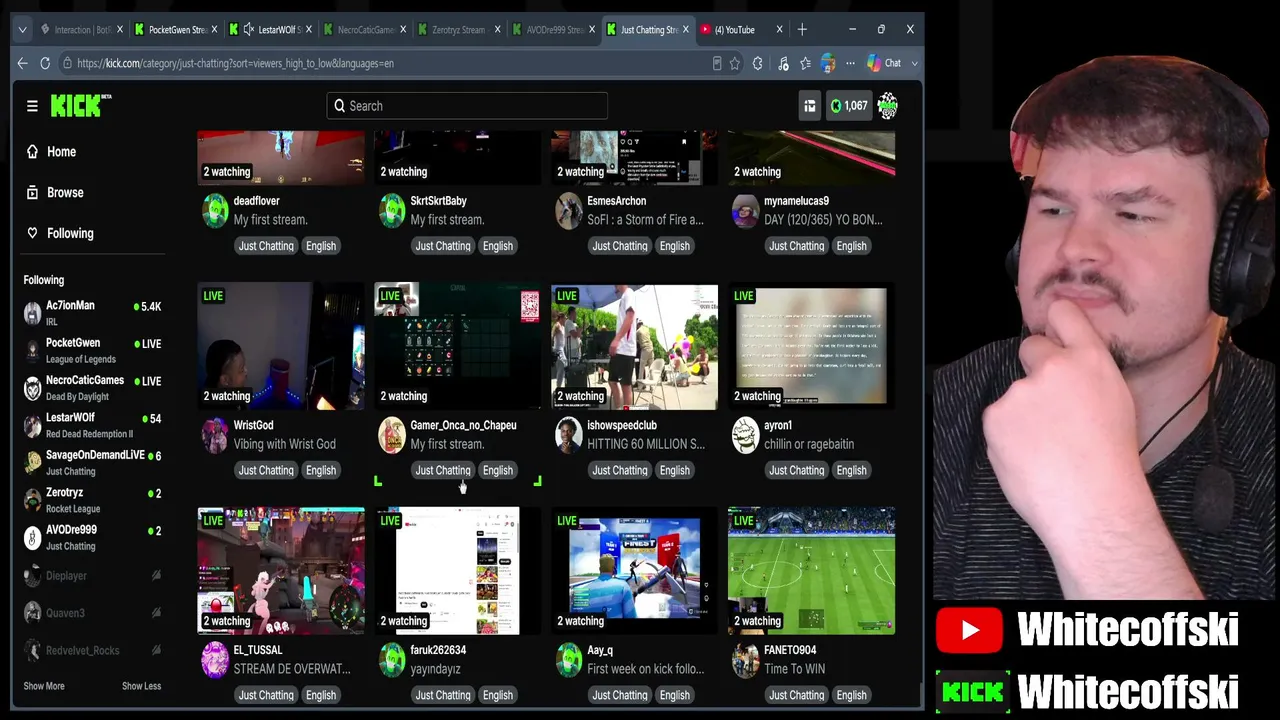1280x720 pixels.
Task: Open Gamer_Onca_no_Chapeu stream thumbnail
Action: tap(458, 346)
